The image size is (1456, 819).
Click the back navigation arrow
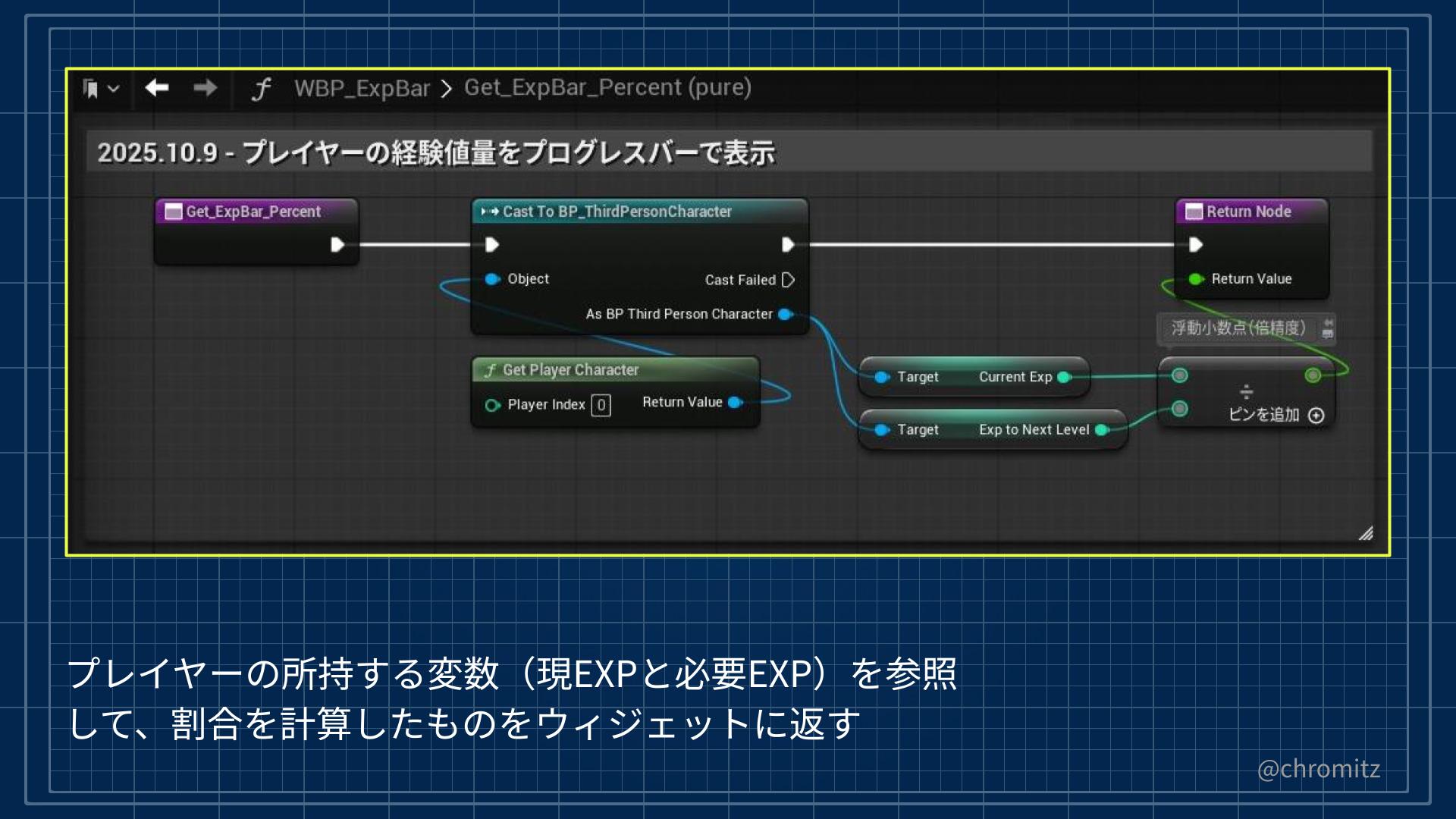coord(157,88)
